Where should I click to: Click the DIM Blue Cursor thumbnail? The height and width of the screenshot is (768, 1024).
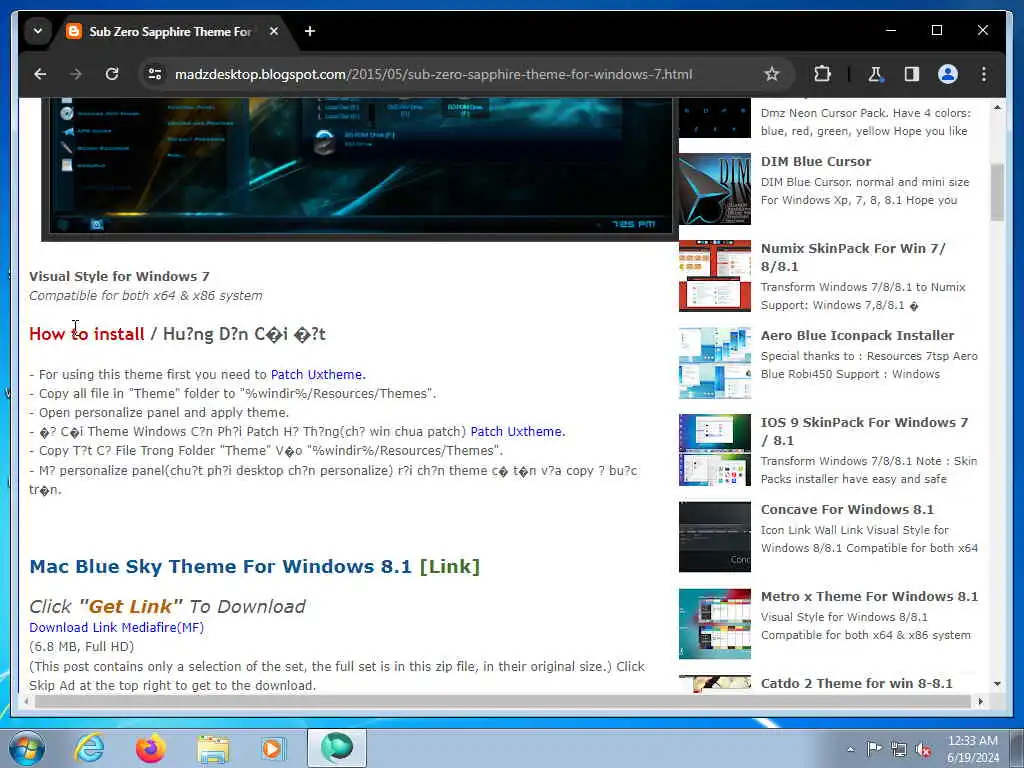click(x=714, y=189)
